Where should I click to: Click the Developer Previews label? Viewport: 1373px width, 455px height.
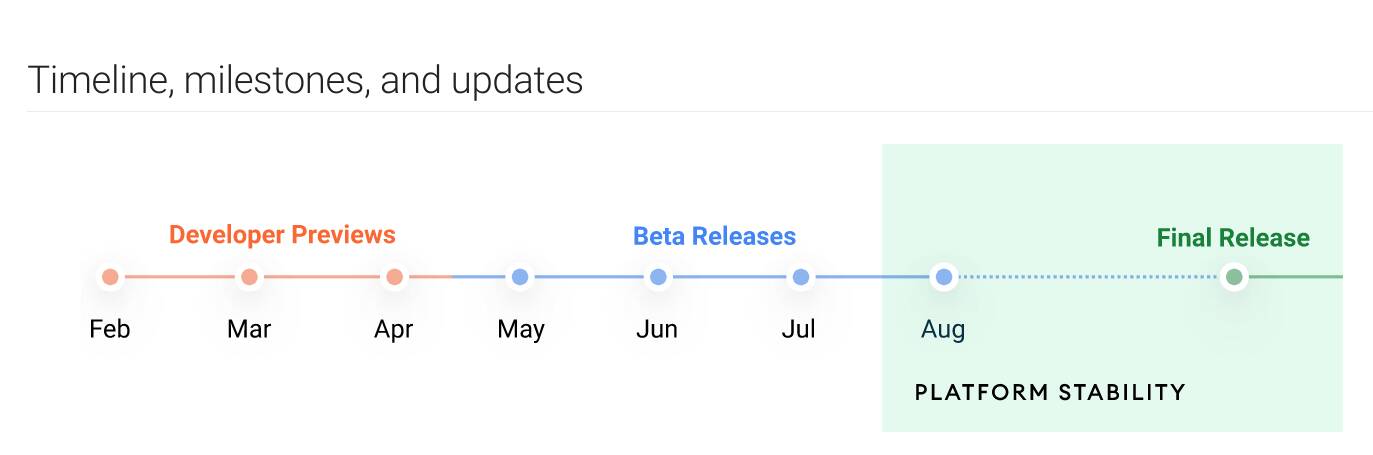282,235
